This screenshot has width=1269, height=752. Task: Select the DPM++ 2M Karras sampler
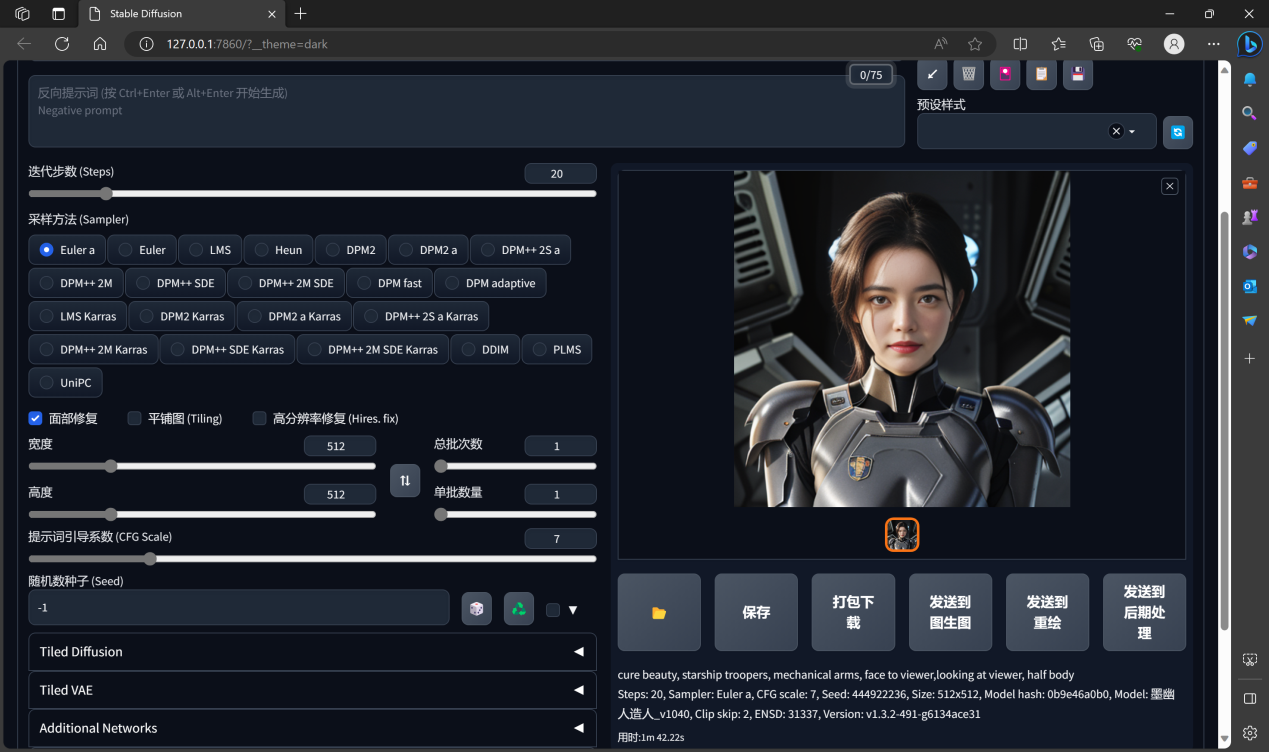point(93,350)
